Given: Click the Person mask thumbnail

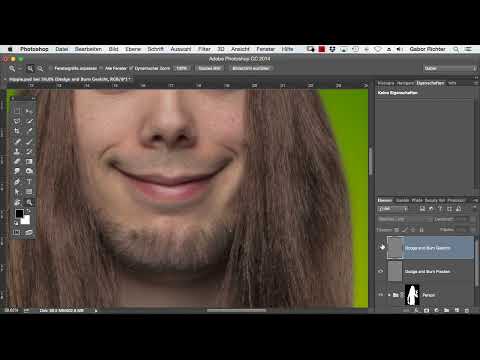Looking at the screenshot, I should [412, 295].
